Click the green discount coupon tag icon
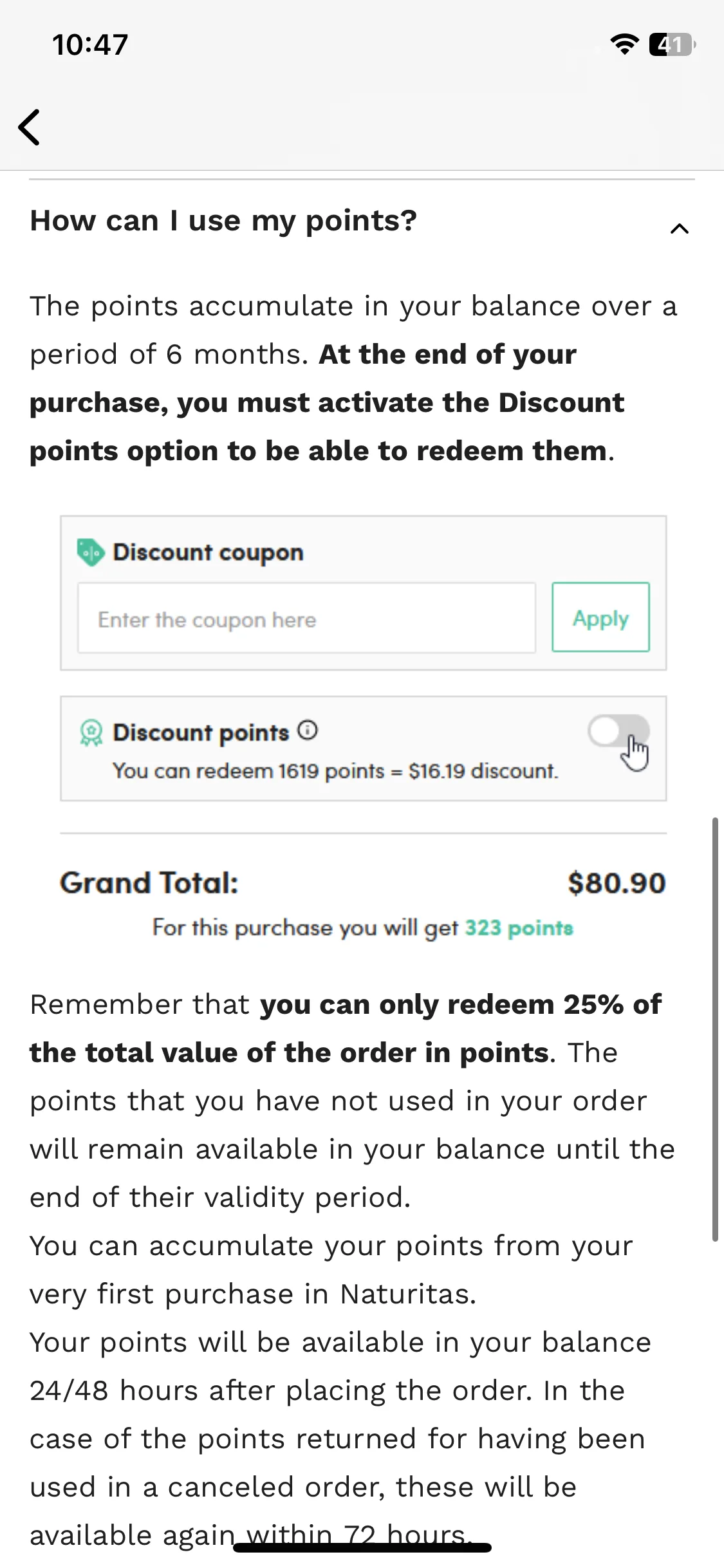 coord(91,552)
